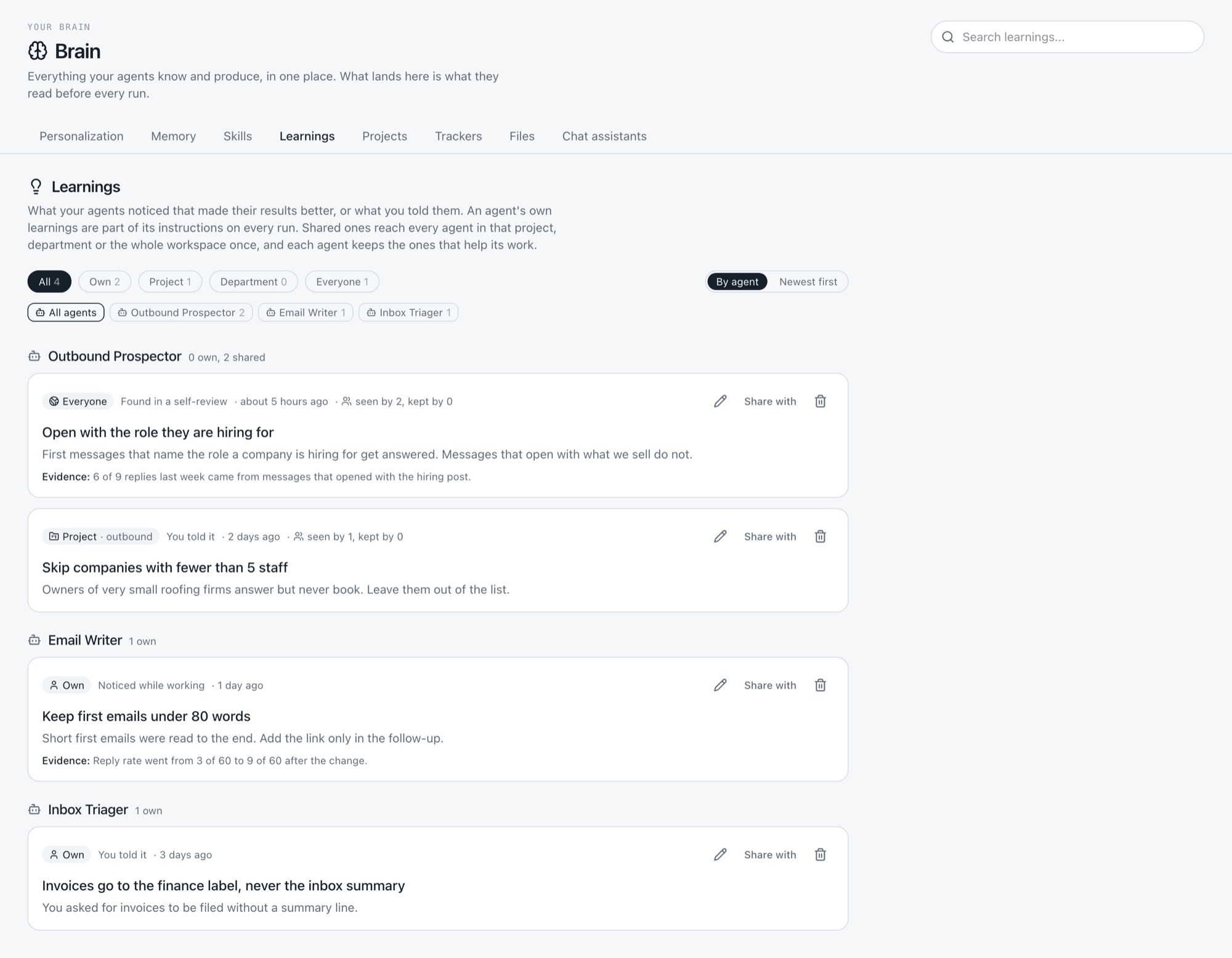Click the robot icon next to Outbound Prospector heading

coord(34,356)
